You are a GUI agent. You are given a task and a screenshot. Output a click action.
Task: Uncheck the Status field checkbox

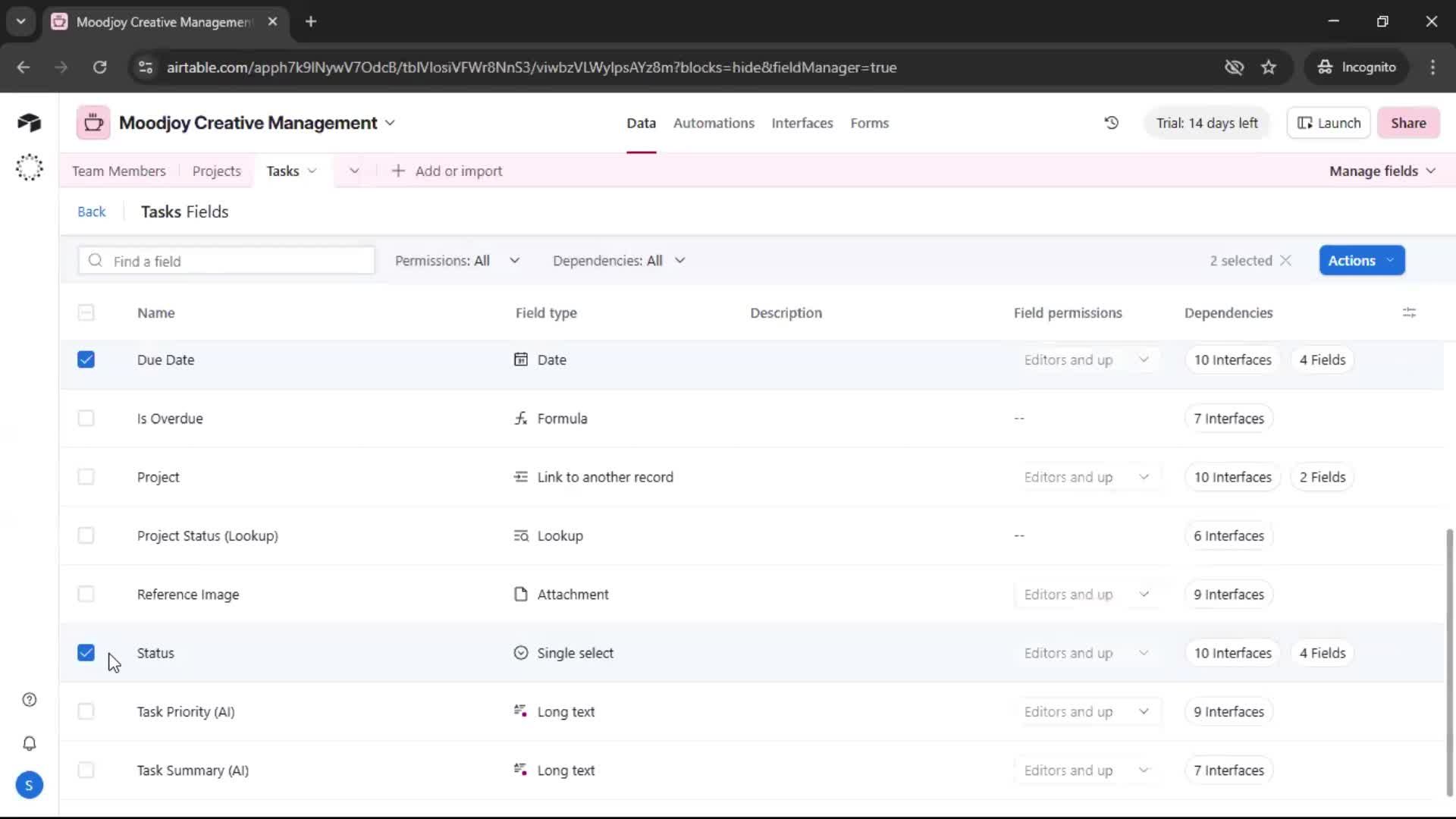coord(86,653)
